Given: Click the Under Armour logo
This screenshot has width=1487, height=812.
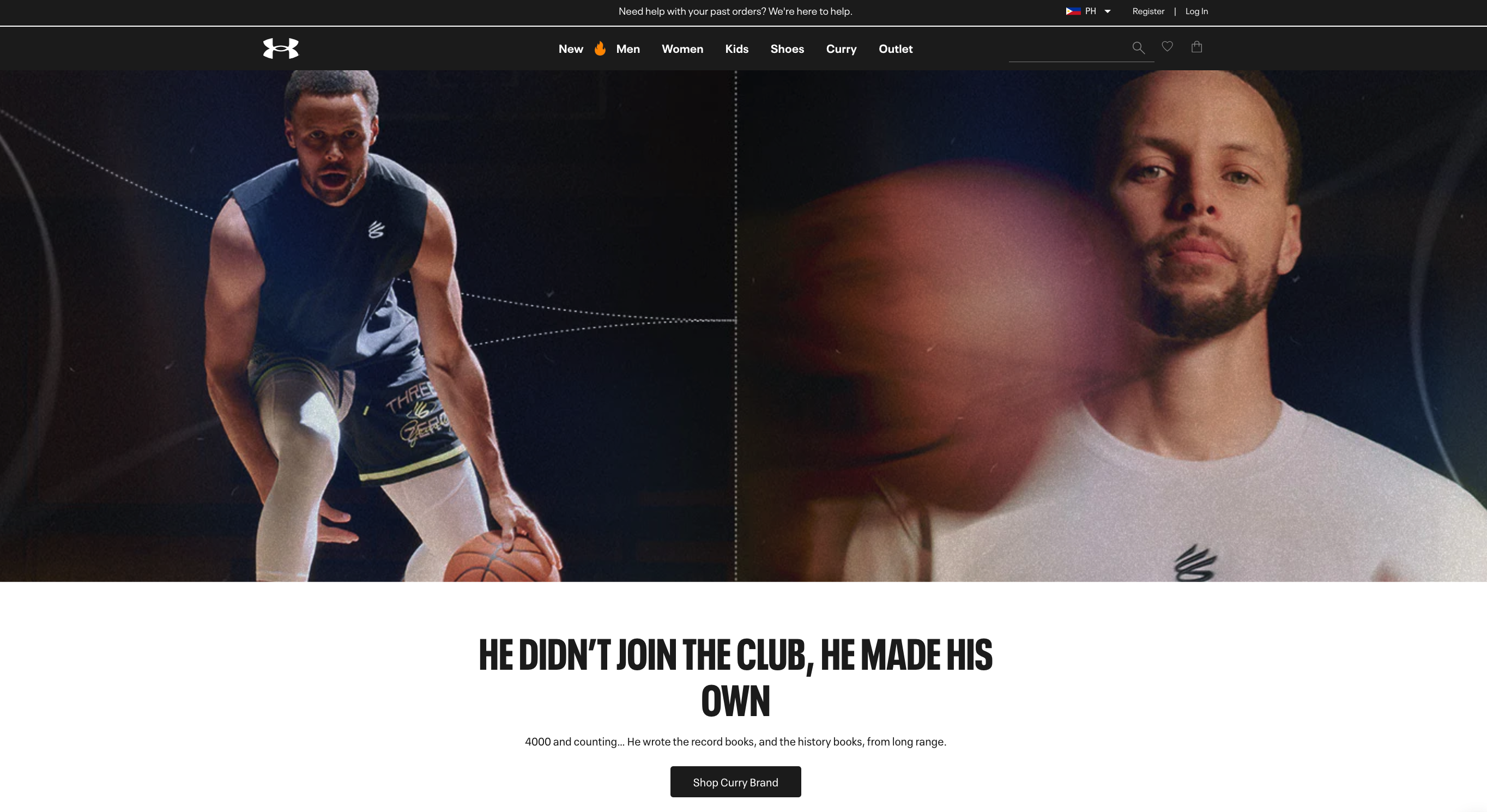Looking at the screenshot, I should click(x=281, y=49).
